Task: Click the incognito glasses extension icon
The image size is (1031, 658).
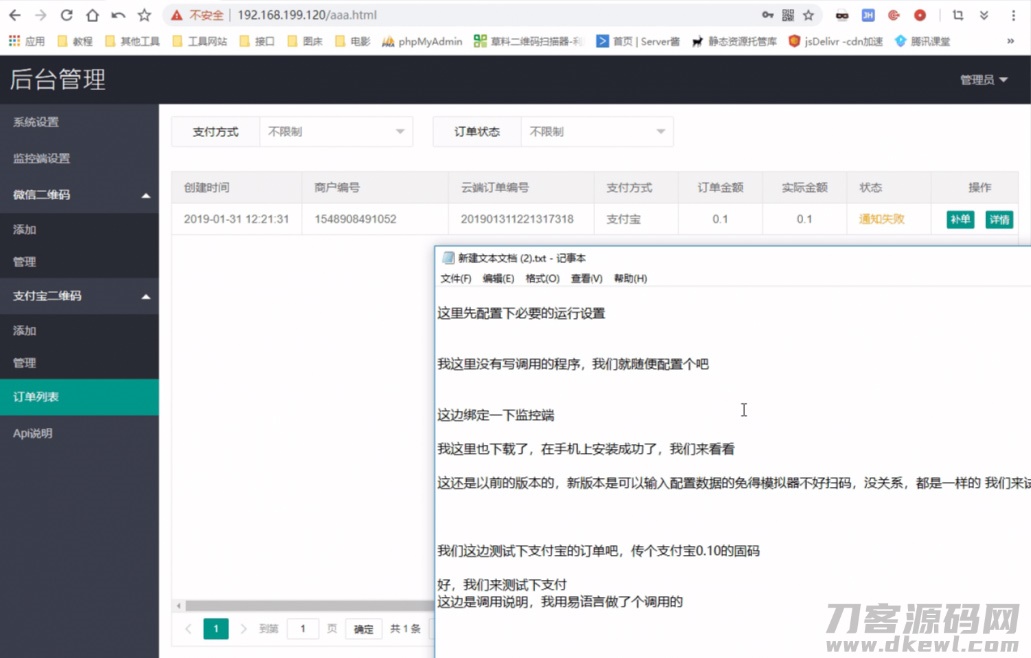Action: (x=841, y=15)
